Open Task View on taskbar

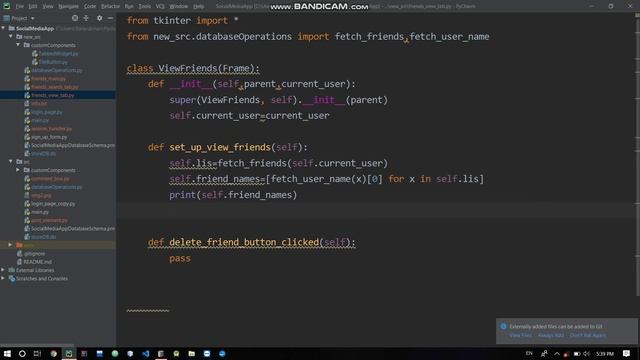pos(37,353)
